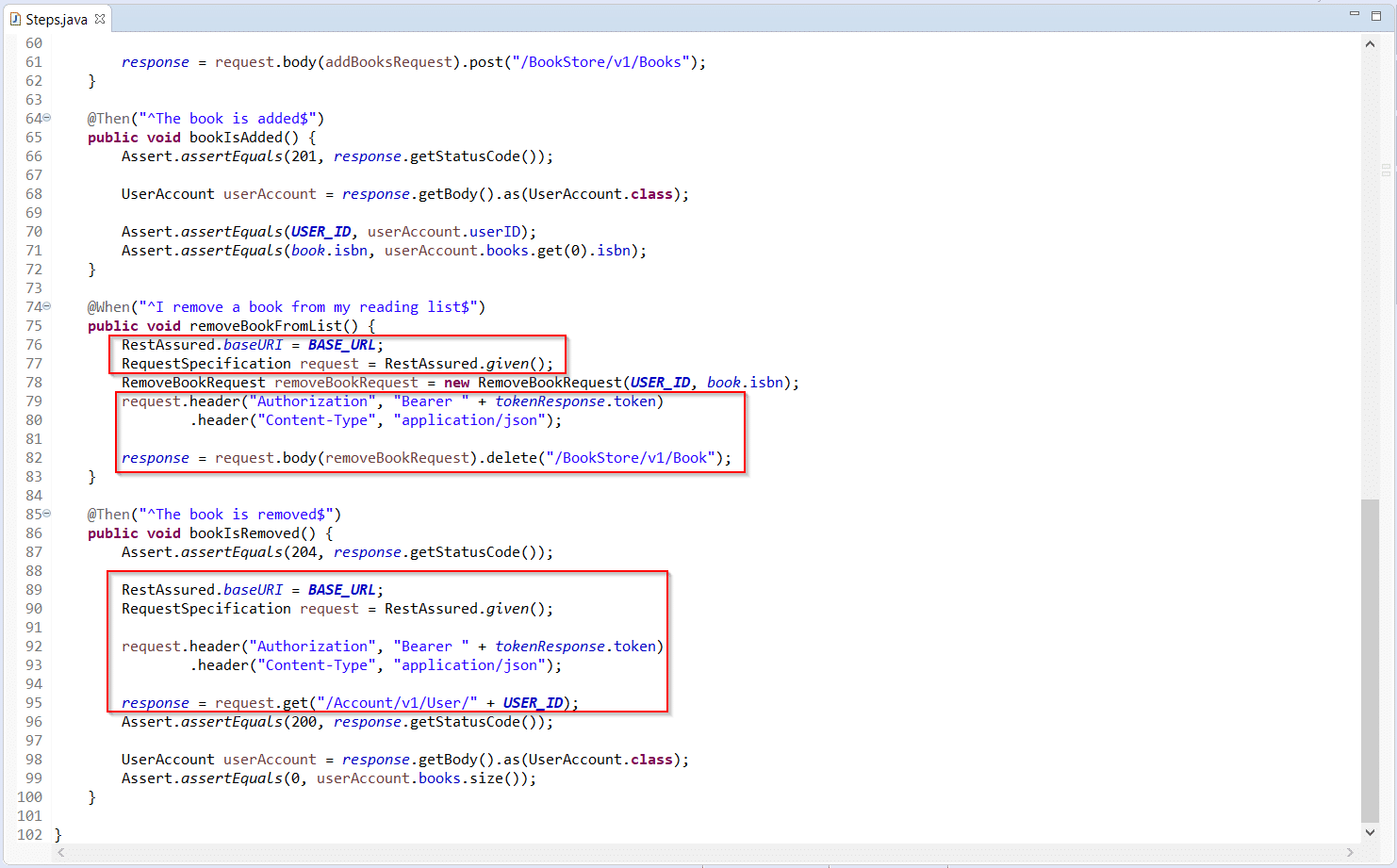
Task: Click the 204 status code on line 87
Action: click(x=304, y=552)
